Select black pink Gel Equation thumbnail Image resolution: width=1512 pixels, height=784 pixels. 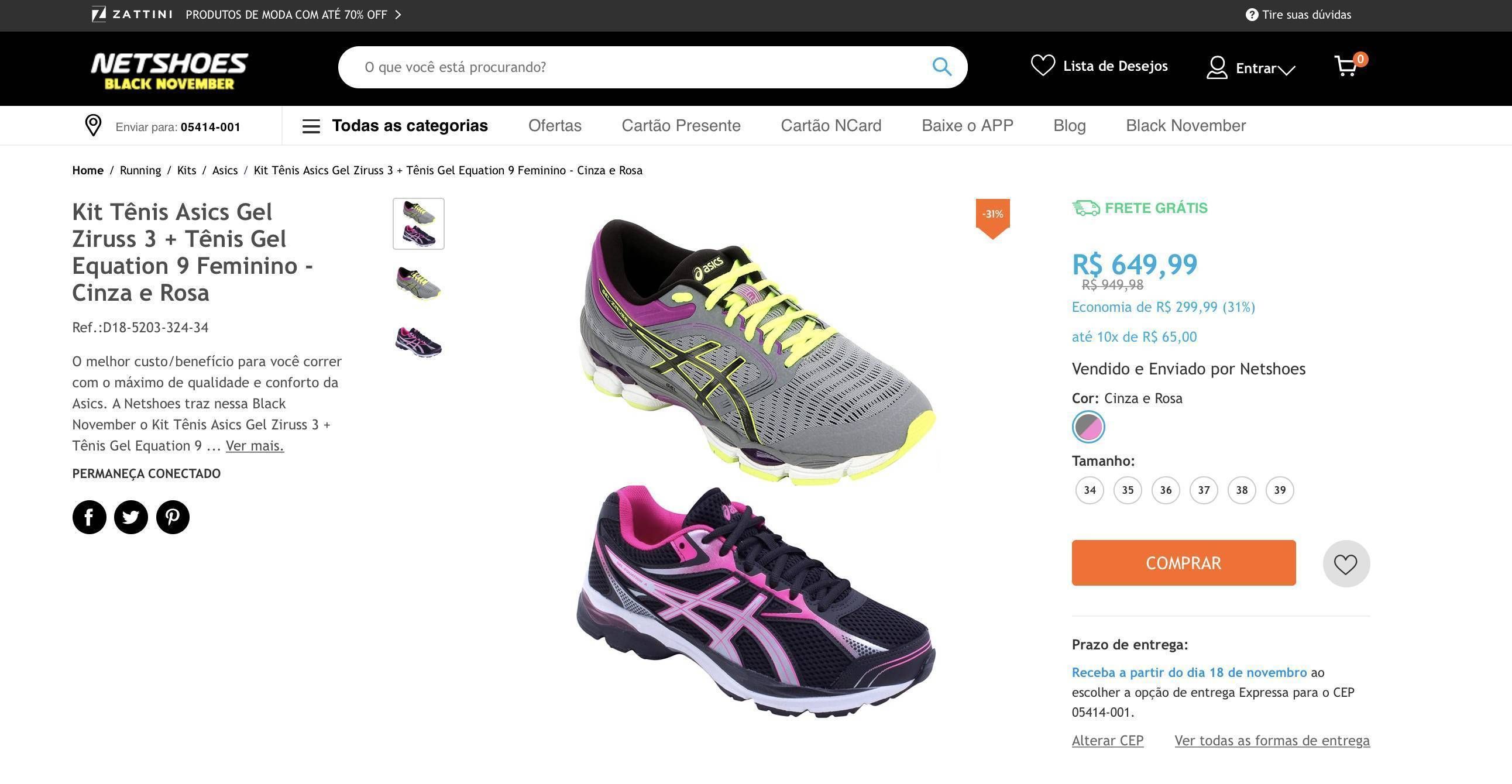pyautogui.click(x=418, y=343)
